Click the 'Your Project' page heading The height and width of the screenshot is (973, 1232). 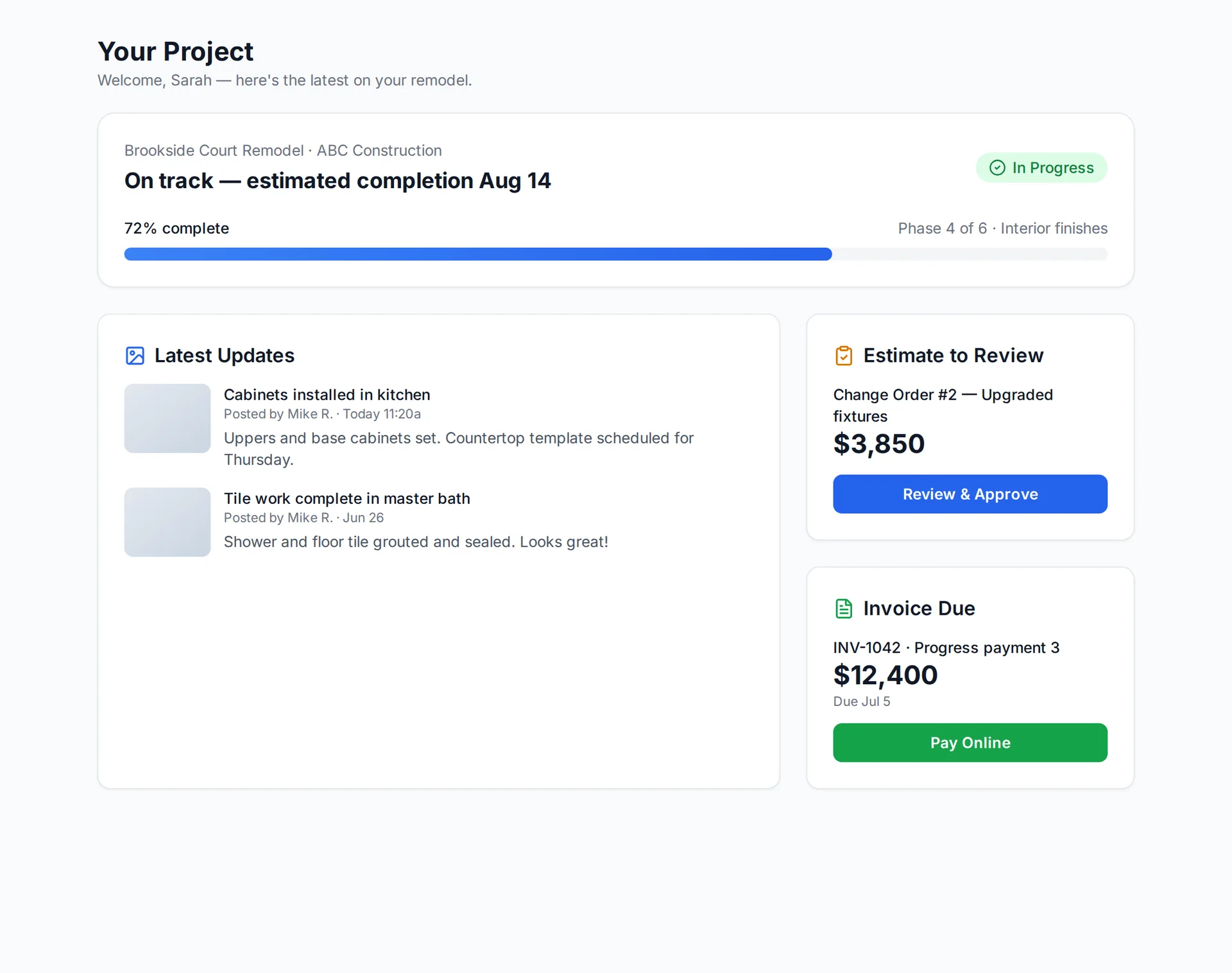(x=175, y=51)
